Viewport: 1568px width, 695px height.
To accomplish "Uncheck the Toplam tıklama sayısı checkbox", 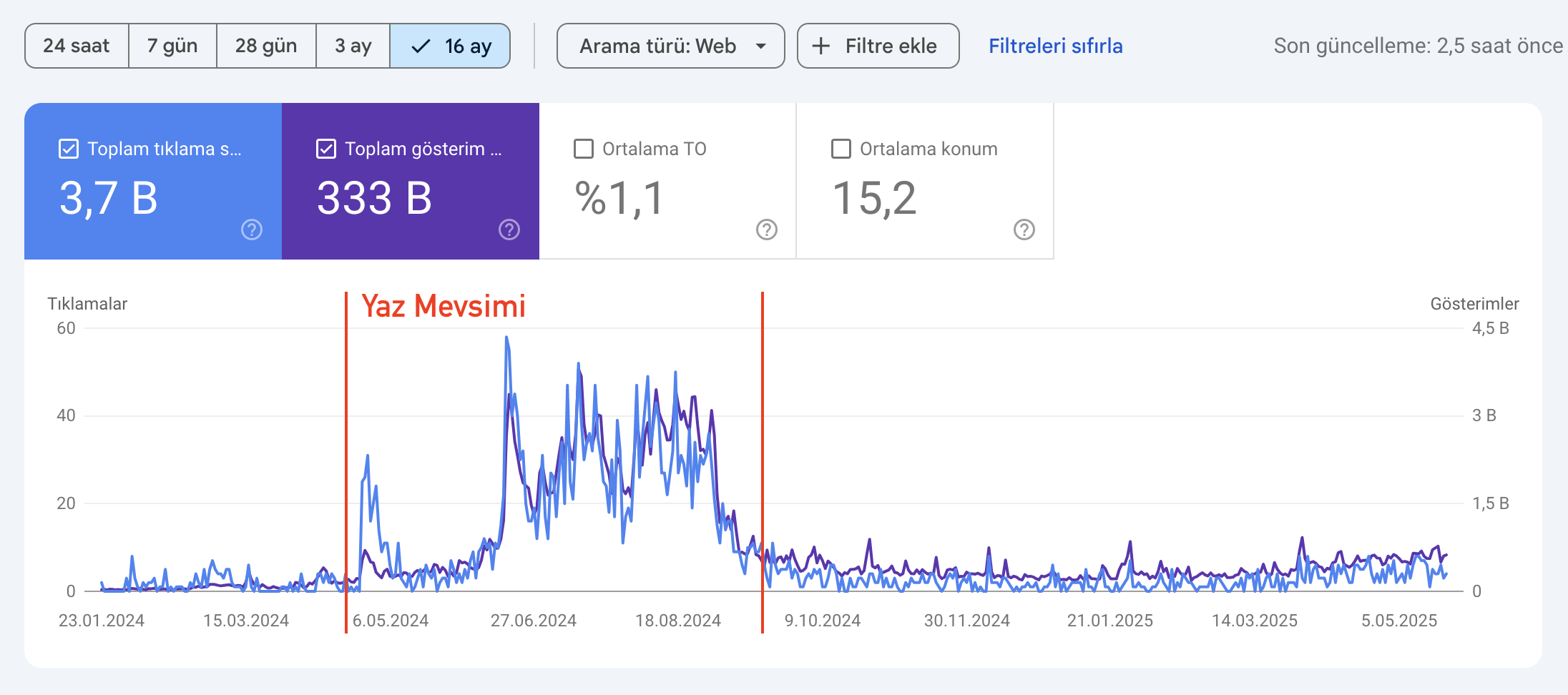I will point(69,149).
